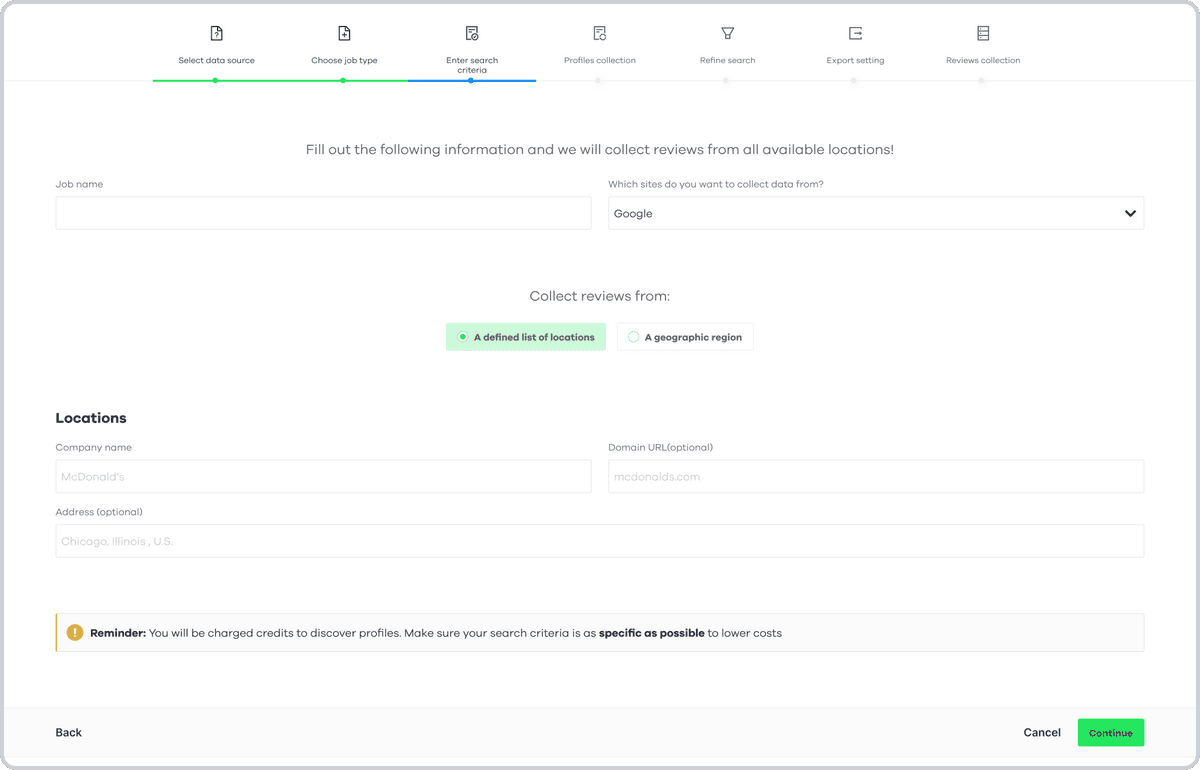Image resolution: width=1200 pixels, height=770 pixels.
Task: Switch to the Refine search step label
Action: [727, 60]
